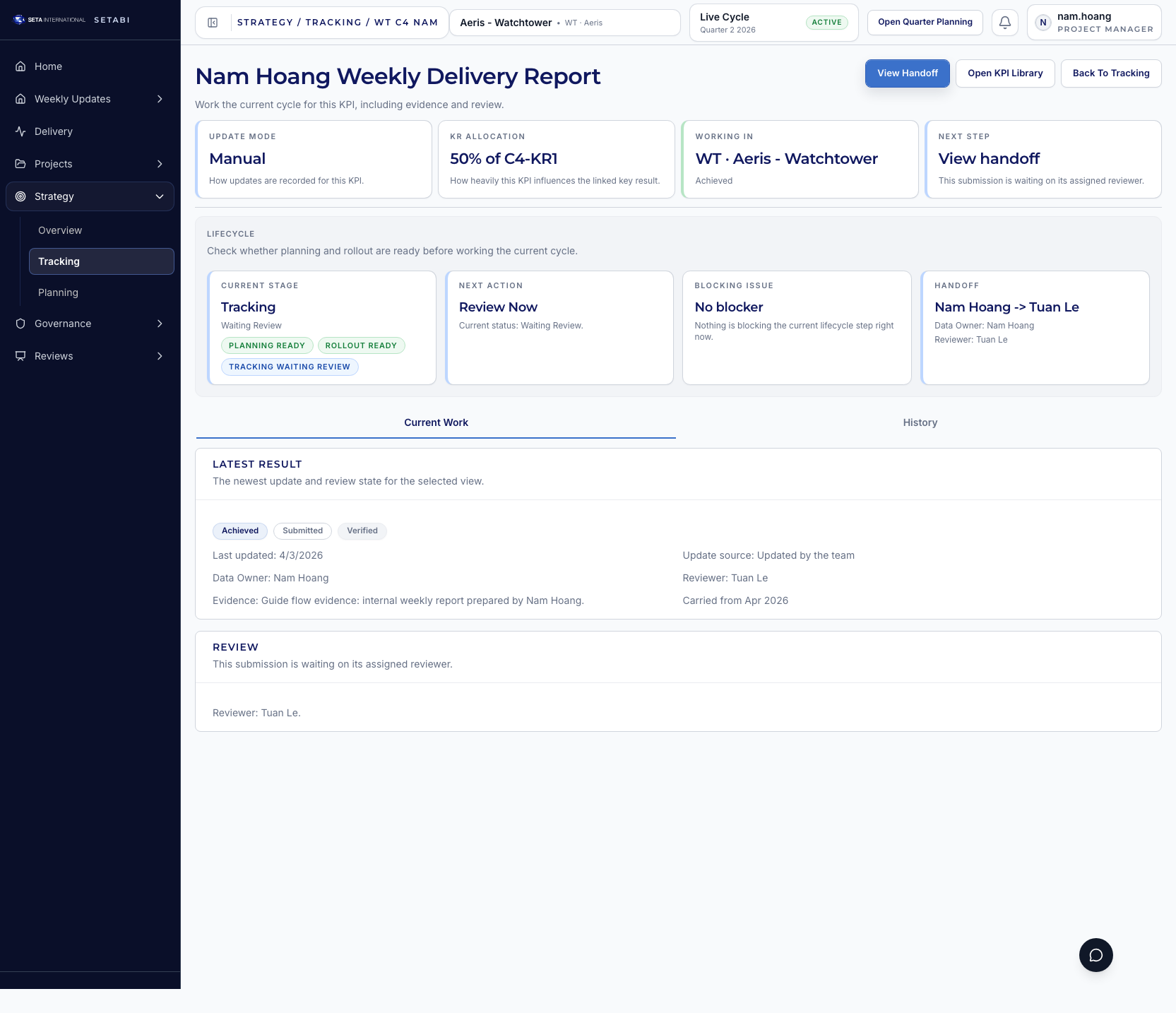The width and height of the screenshot is (1176, 1013).
Task: Switch to the History tab
Action: (x=920, y=422)
